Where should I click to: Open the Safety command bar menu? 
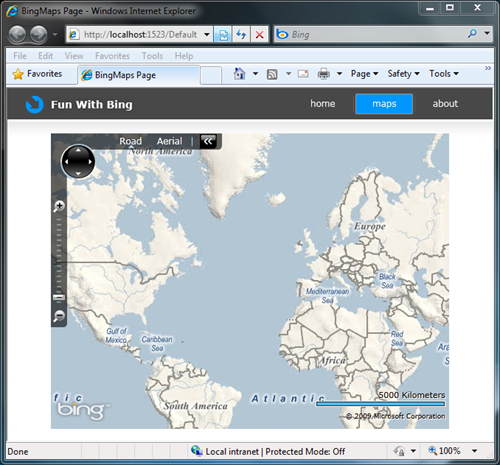[x=403, y=74]
